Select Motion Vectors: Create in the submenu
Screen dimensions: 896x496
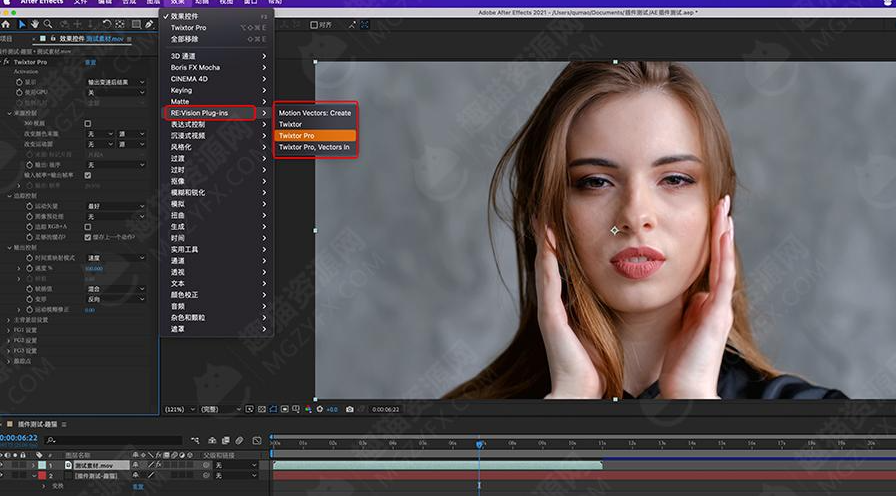click(x=315, y=113)
